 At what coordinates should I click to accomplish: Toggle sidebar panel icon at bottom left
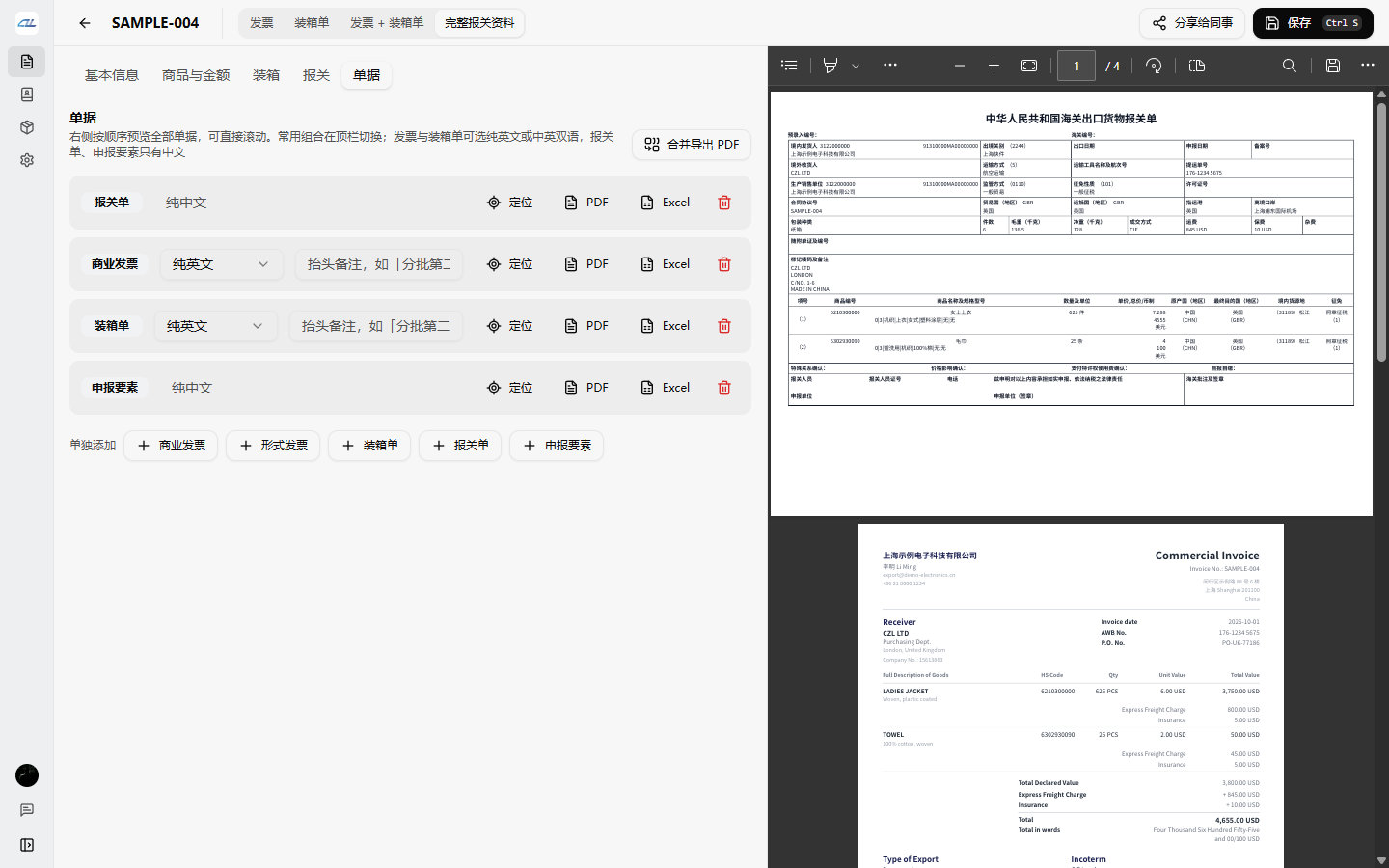[27, 845]
